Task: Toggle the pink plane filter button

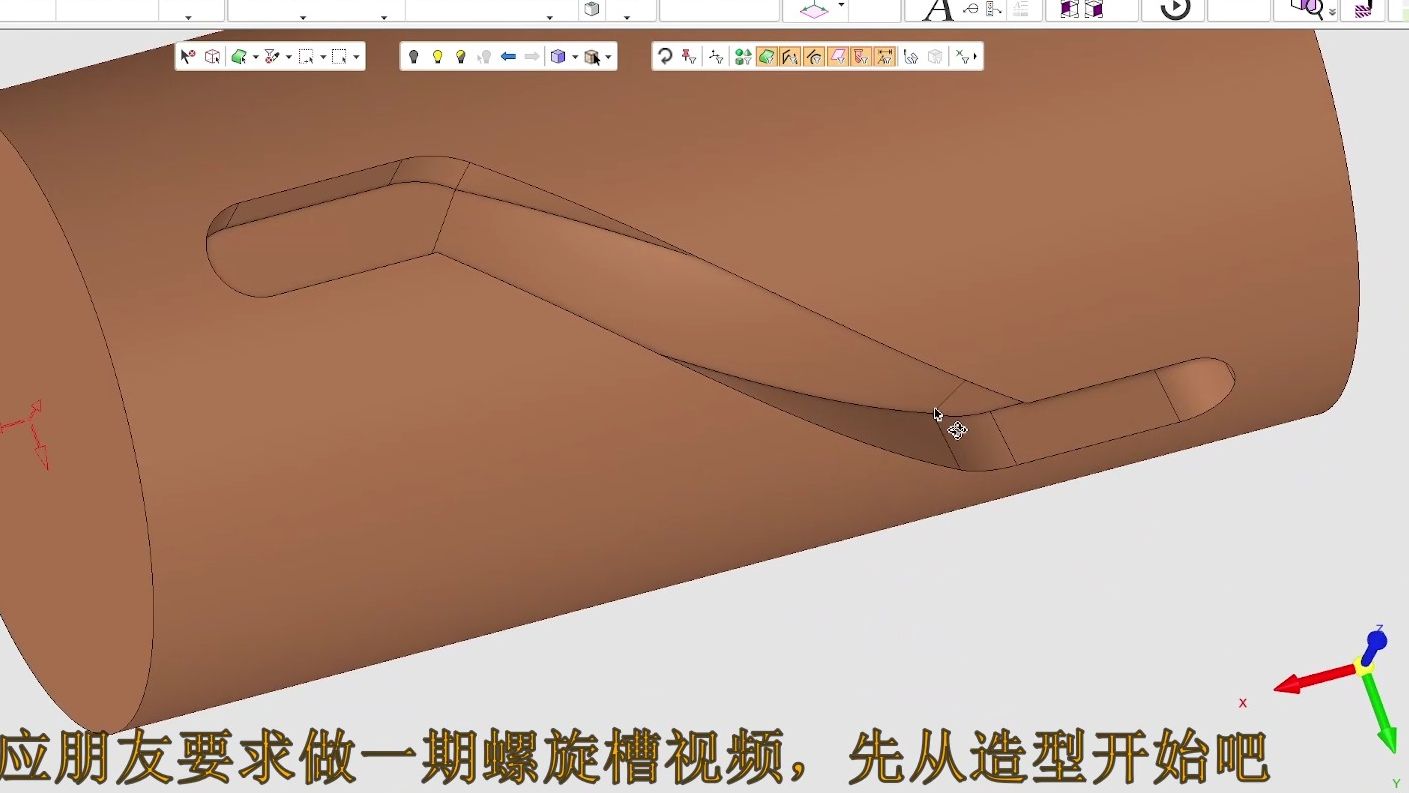Action: coord(838,57)
